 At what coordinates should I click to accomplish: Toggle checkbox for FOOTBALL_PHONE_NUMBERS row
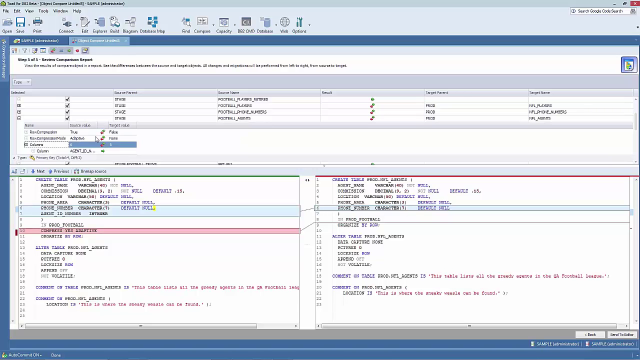click(x=67, y=112)
